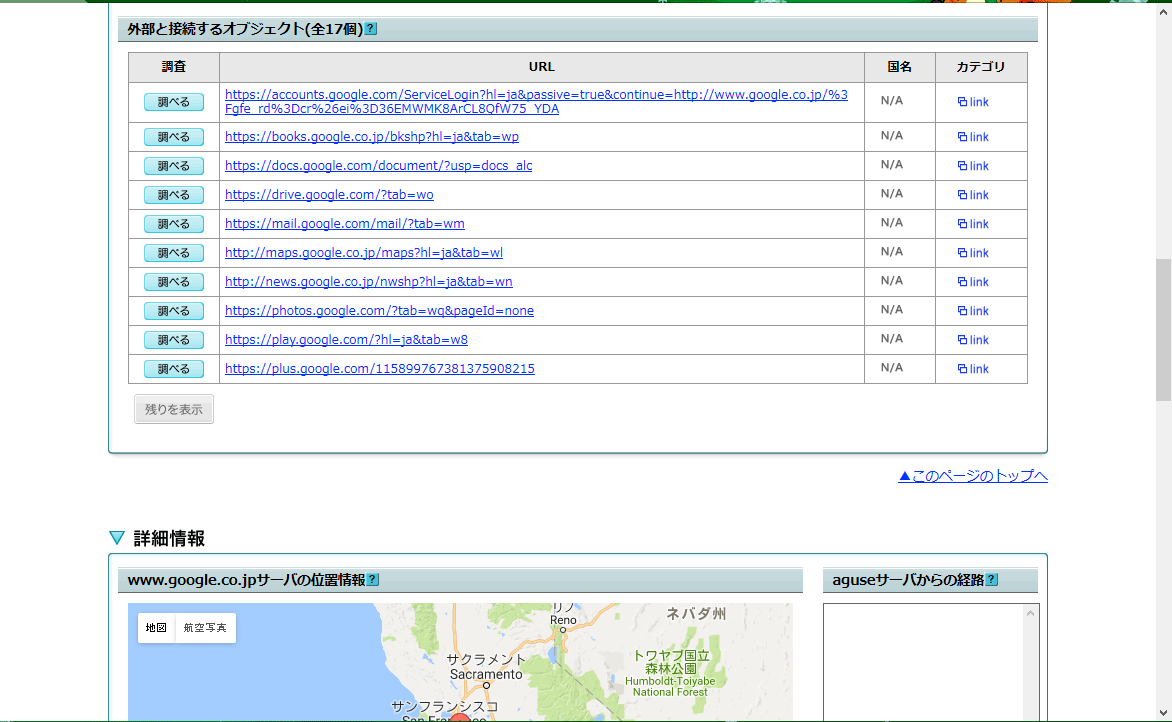1172x722 pixels.
Task: Click category link in docs.google.com row
Action: coord(973,167)
